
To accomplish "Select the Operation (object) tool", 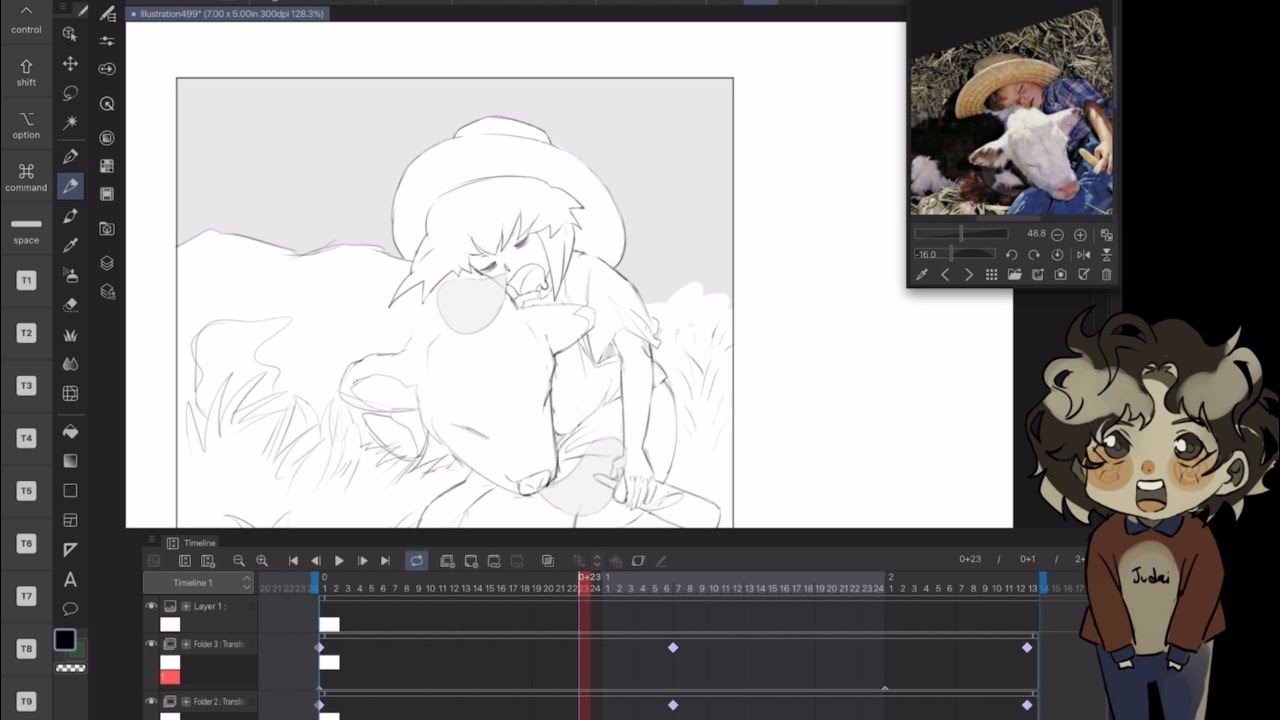I will click(70, 34).
